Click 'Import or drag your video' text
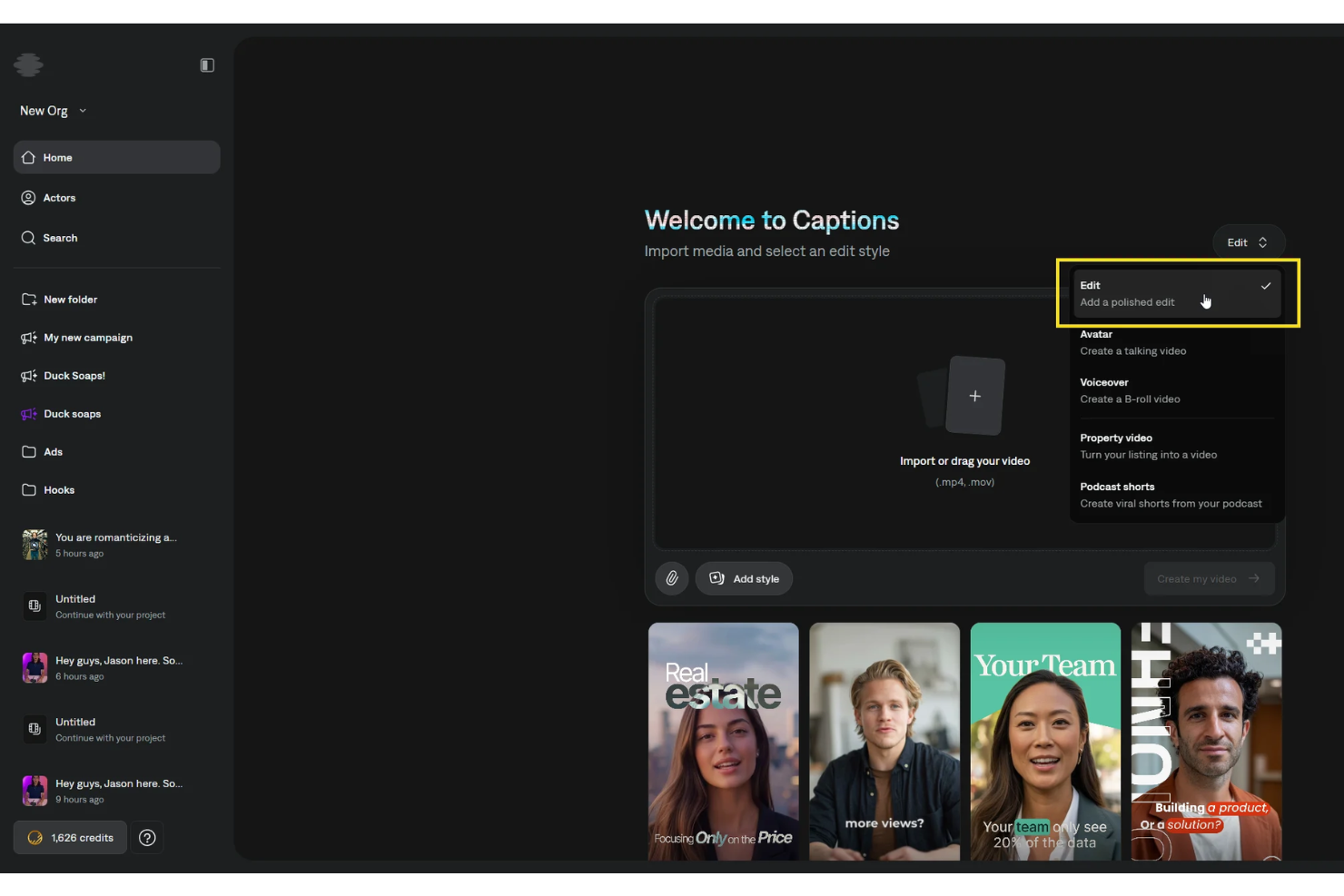The height and width of the screenshot is (896, 1344). [964, 461]
